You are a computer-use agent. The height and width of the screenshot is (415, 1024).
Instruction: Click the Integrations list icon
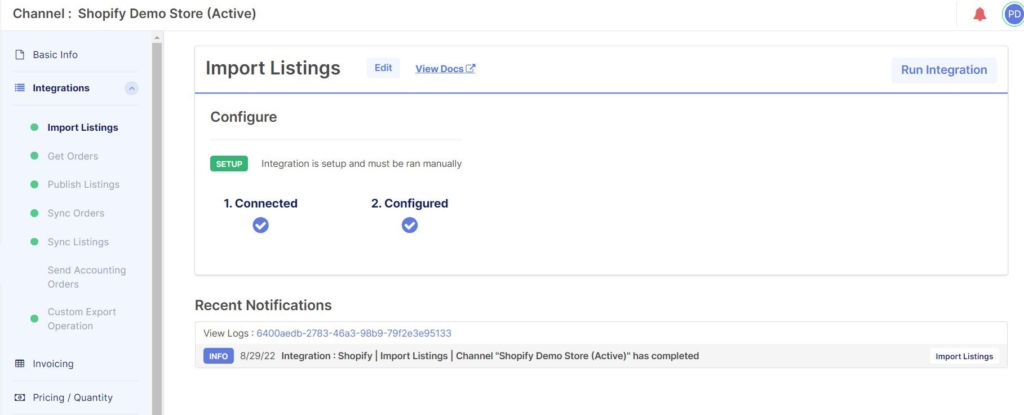tap(20, 88)
